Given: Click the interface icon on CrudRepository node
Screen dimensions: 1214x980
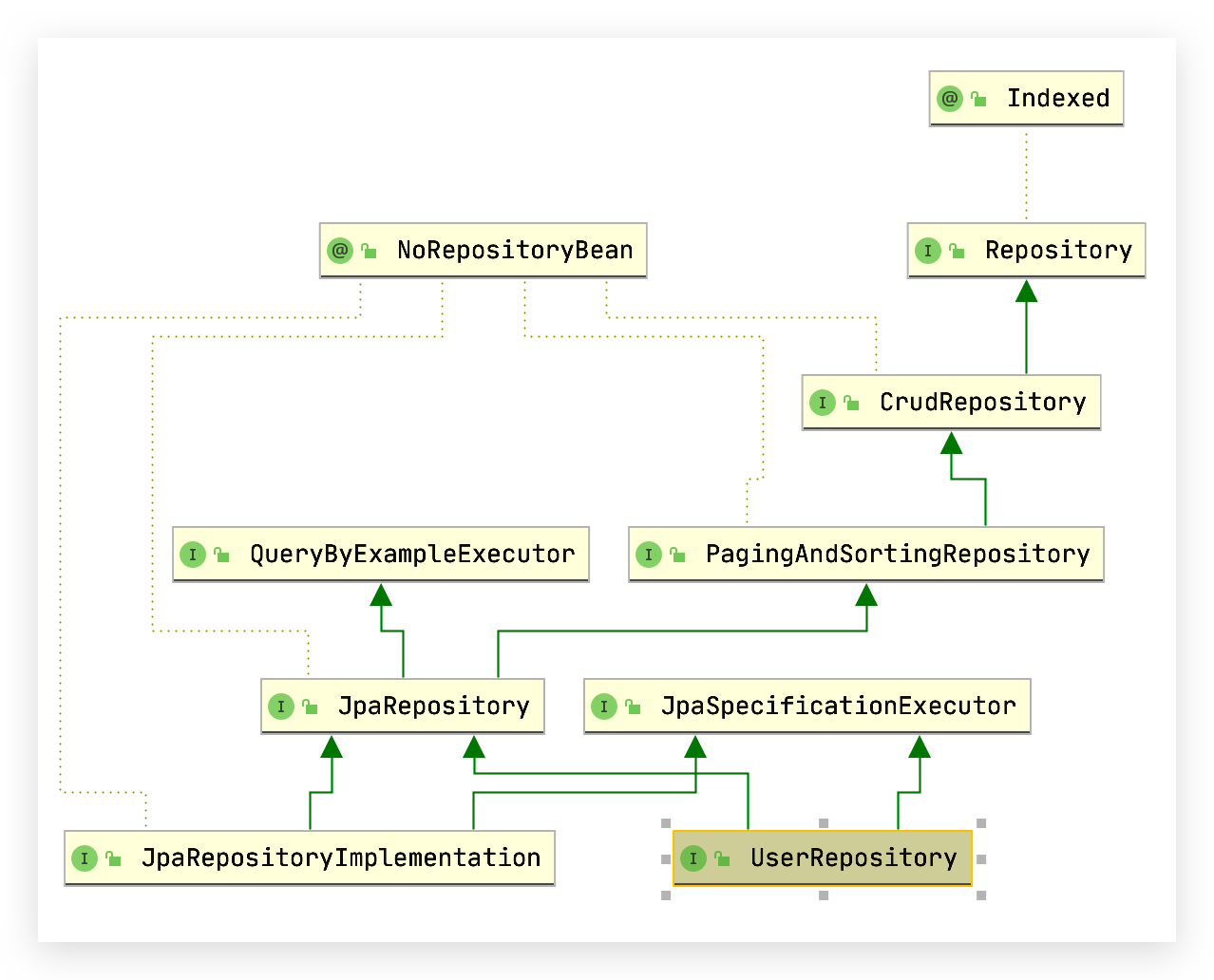Looking at the screenshot, I should (822, 403).
